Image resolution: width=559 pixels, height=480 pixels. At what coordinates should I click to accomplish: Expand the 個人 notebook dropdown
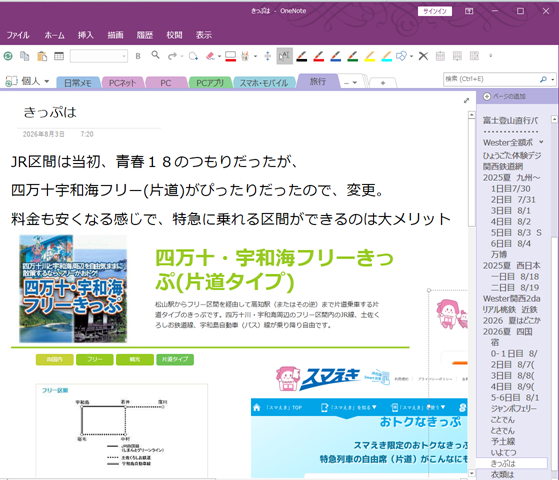pyautogui.click(x=47, y=82)
